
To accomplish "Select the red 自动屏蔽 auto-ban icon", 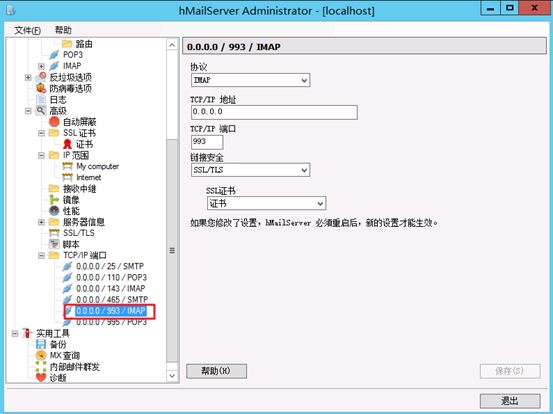I will pyautogui.click(x=54, y=122).
